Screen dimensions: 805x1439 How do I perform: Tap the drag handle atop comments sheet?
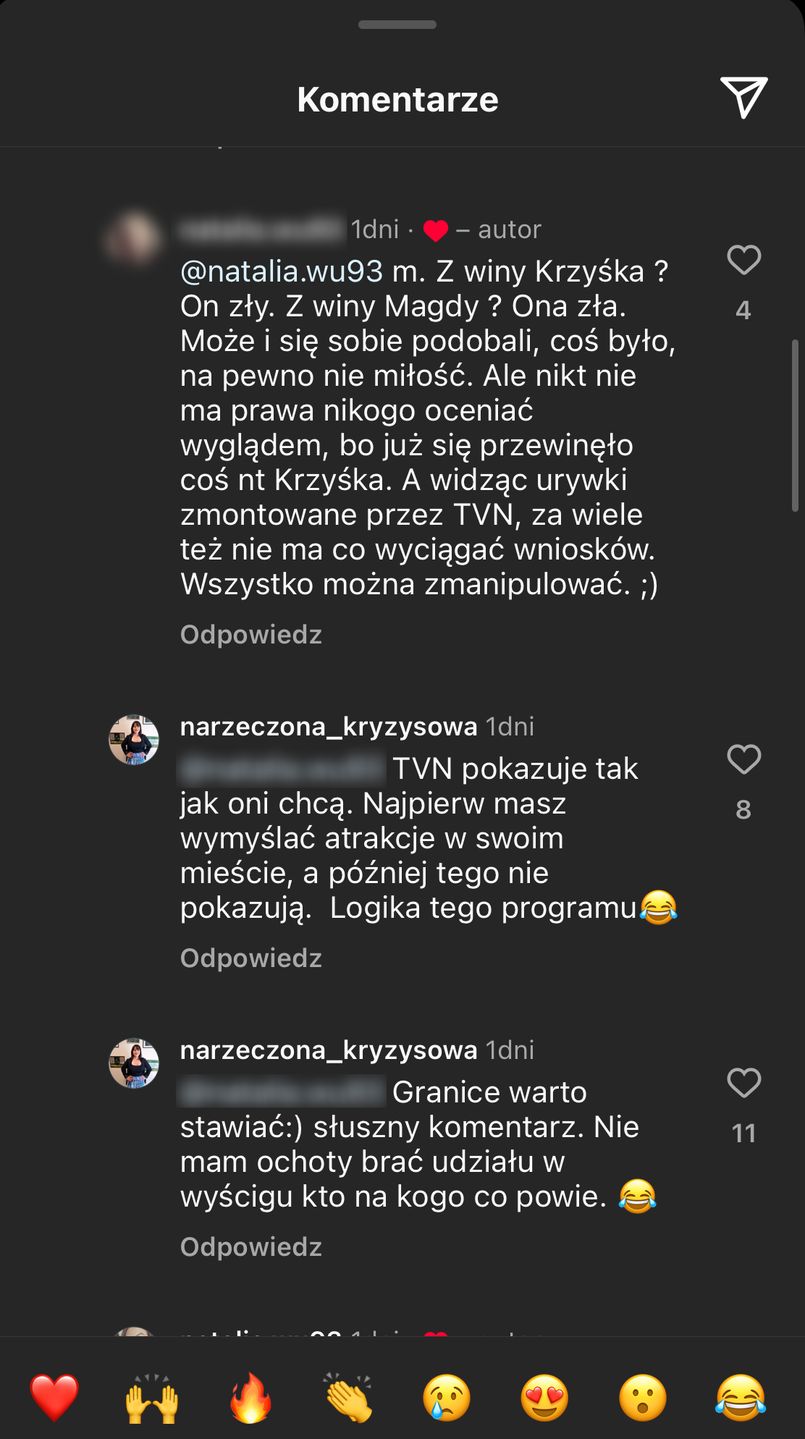[x=397, y=24]
